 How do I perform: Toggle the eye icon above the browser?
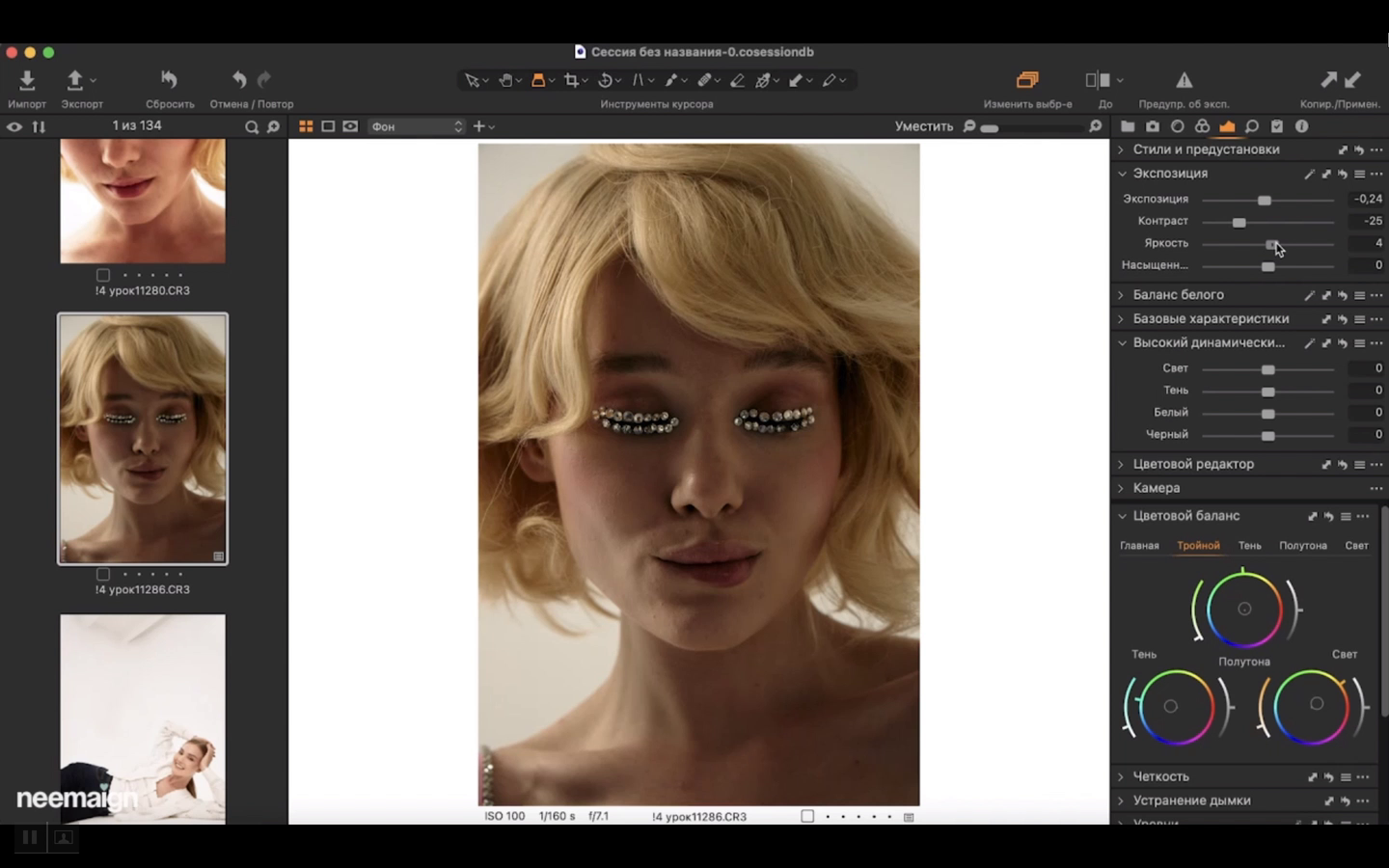click(14, 126)
